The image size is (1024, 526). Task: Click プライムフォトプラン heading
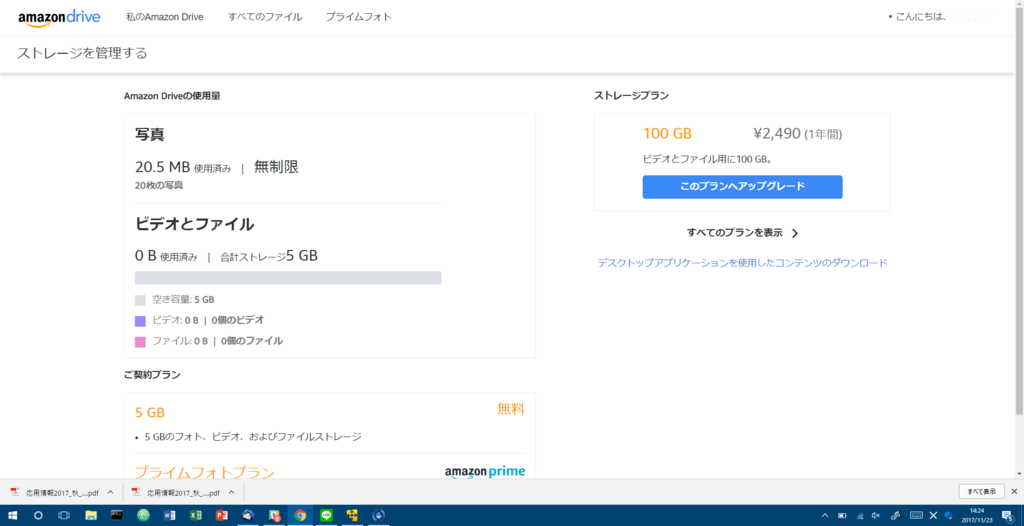point(204,472)
